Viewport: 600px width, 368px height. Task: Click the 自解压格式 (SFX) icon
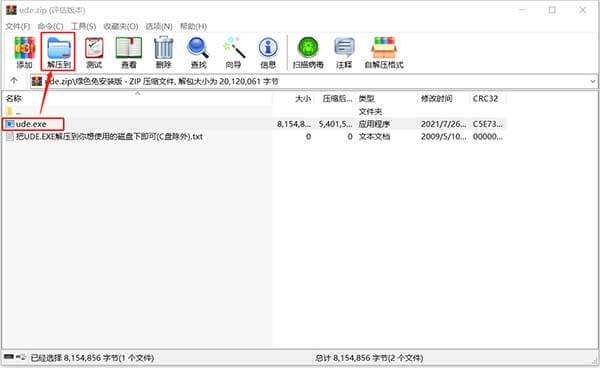coord(384,52)
